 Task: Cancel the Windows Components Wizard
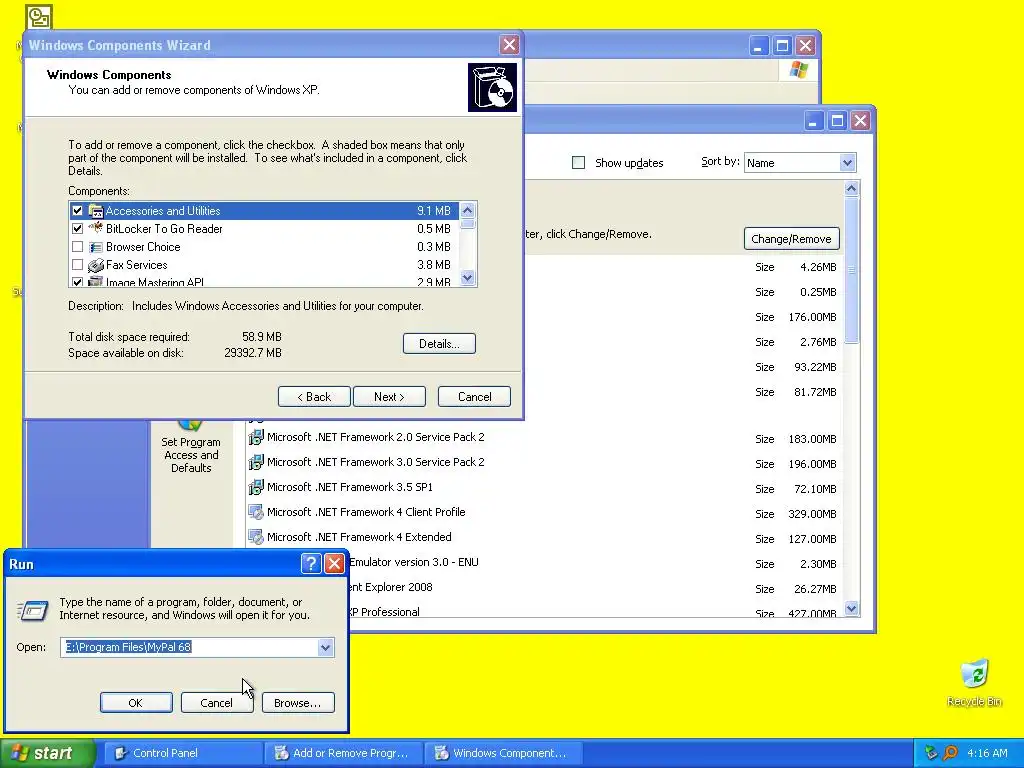click(474, 396)
